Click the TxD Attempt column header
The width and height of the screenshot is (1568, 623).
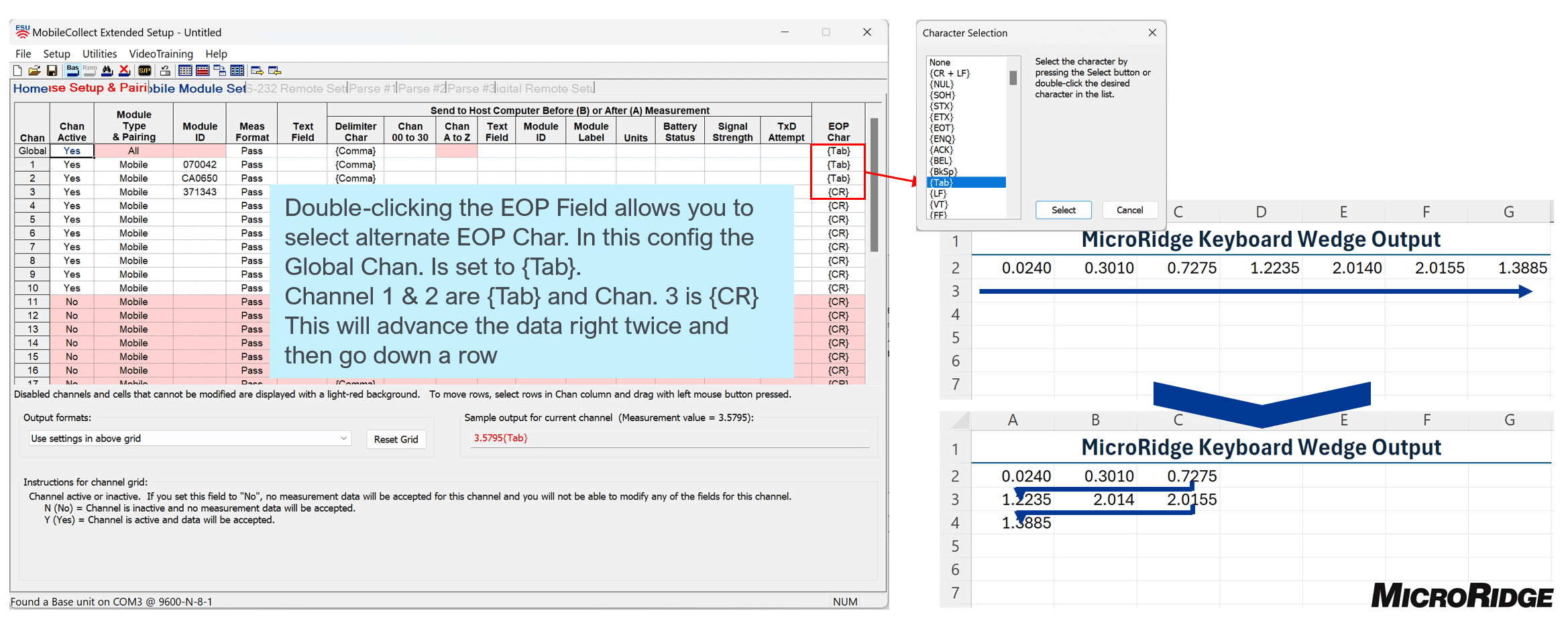(x=786, y=131)
